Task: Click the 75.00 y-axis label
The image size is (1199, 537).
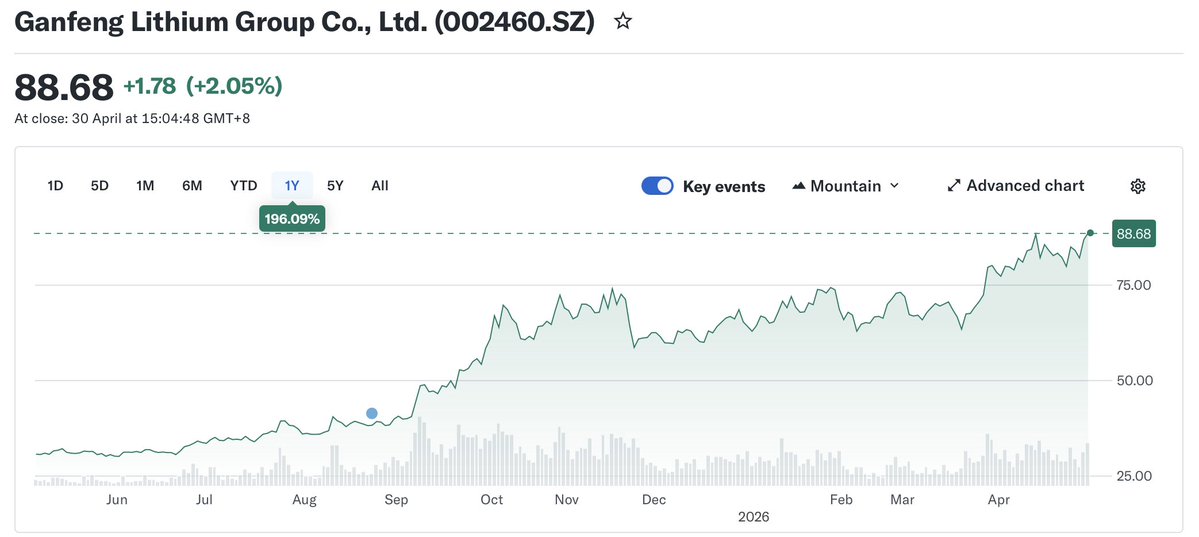Action: point(1135,285)
